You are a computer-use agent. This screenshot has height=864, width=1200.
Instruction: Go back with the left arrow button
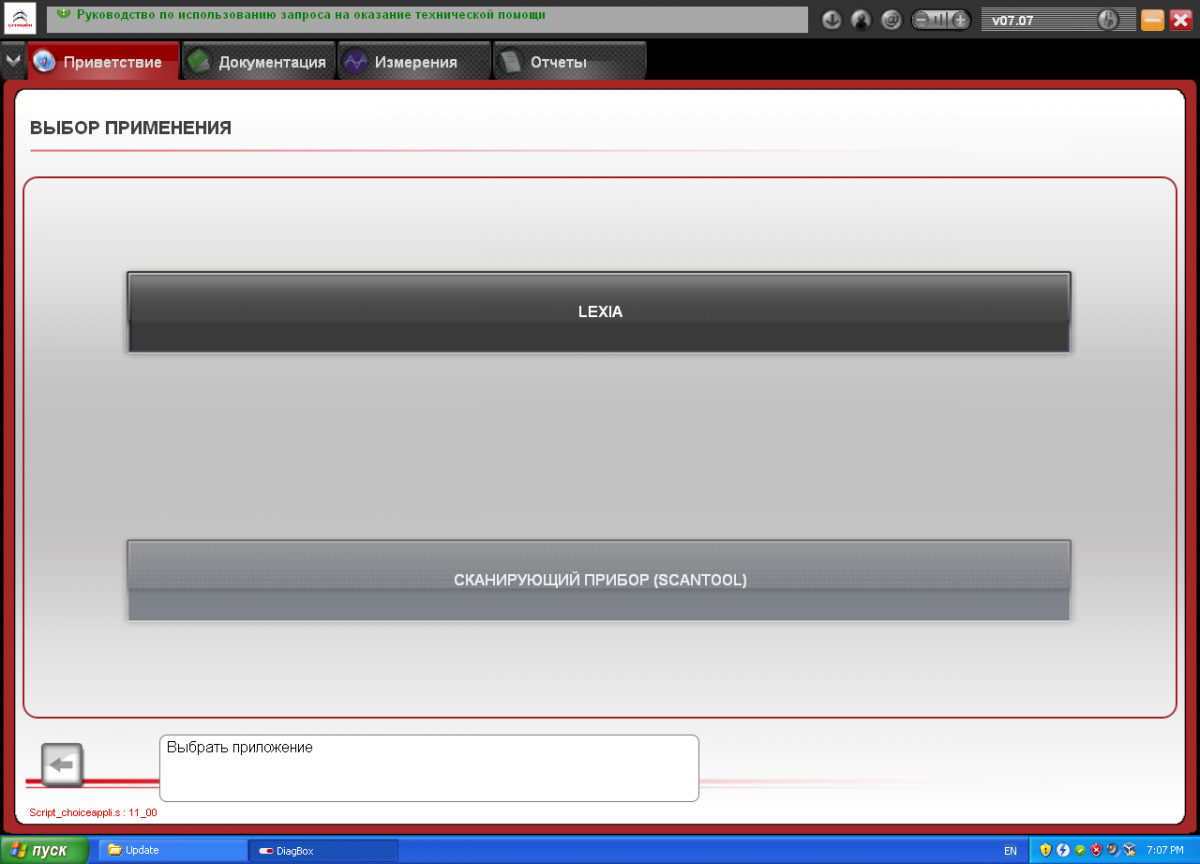(x=62, y=765)
